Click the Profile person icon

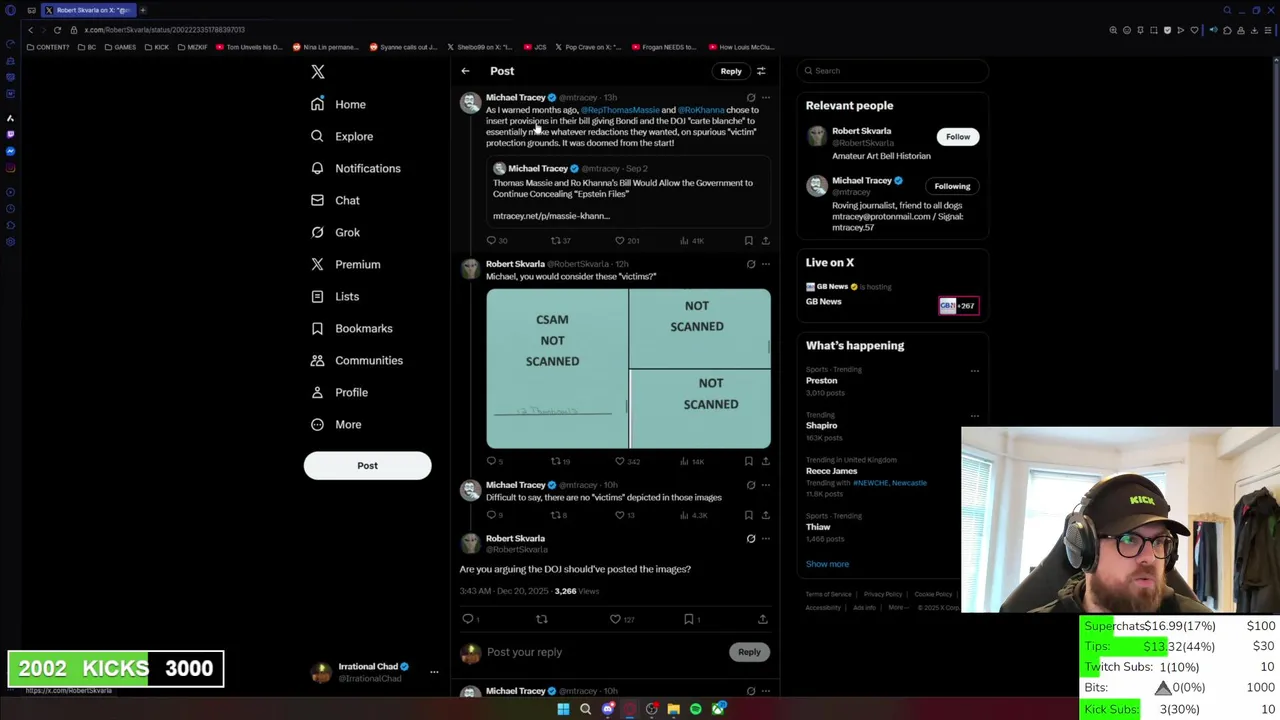317,392
